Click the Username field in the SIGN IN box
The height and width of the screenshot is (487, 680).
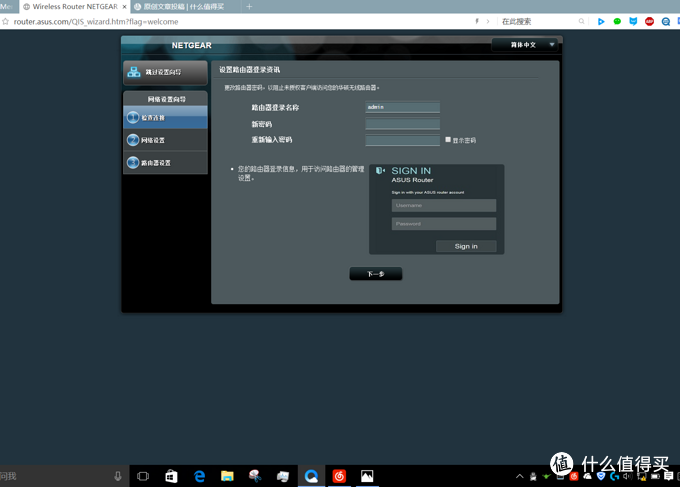tap(444, 206)
